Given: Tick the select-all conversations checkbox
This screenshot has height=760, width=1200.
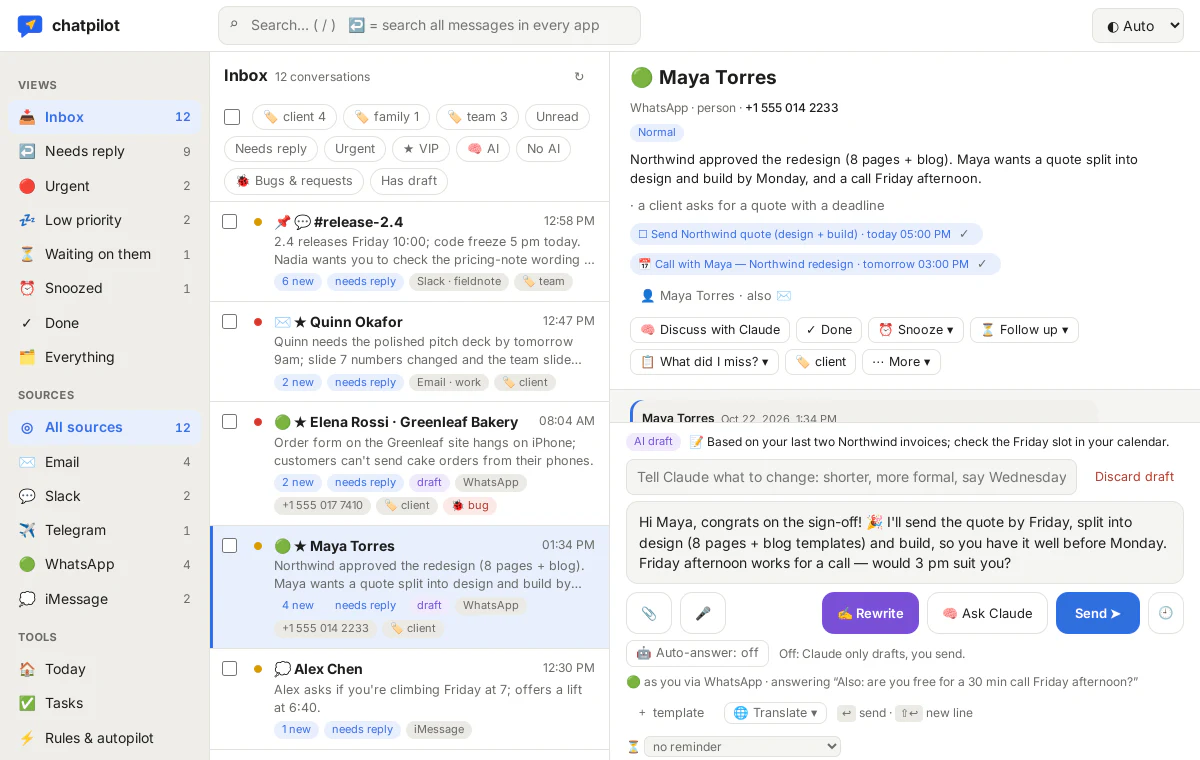Looking at the screenshot, I should pyautogui.click(x=232, y=117).
